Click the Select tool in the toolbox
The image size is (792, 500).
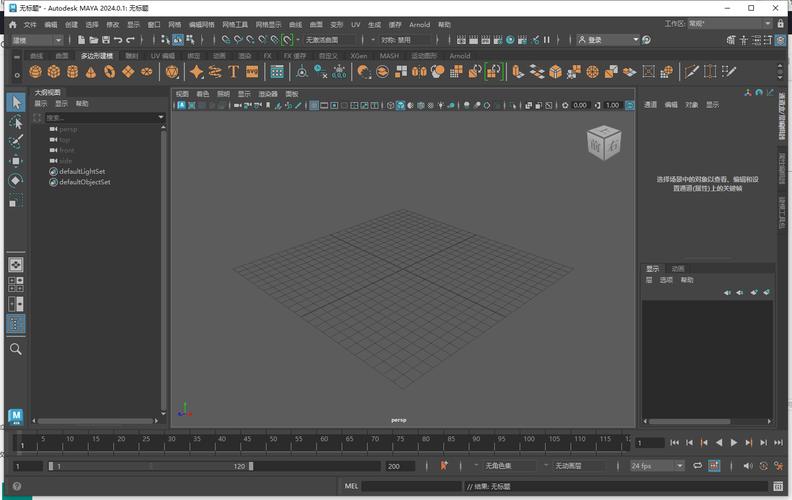click(x=16, y=103)
